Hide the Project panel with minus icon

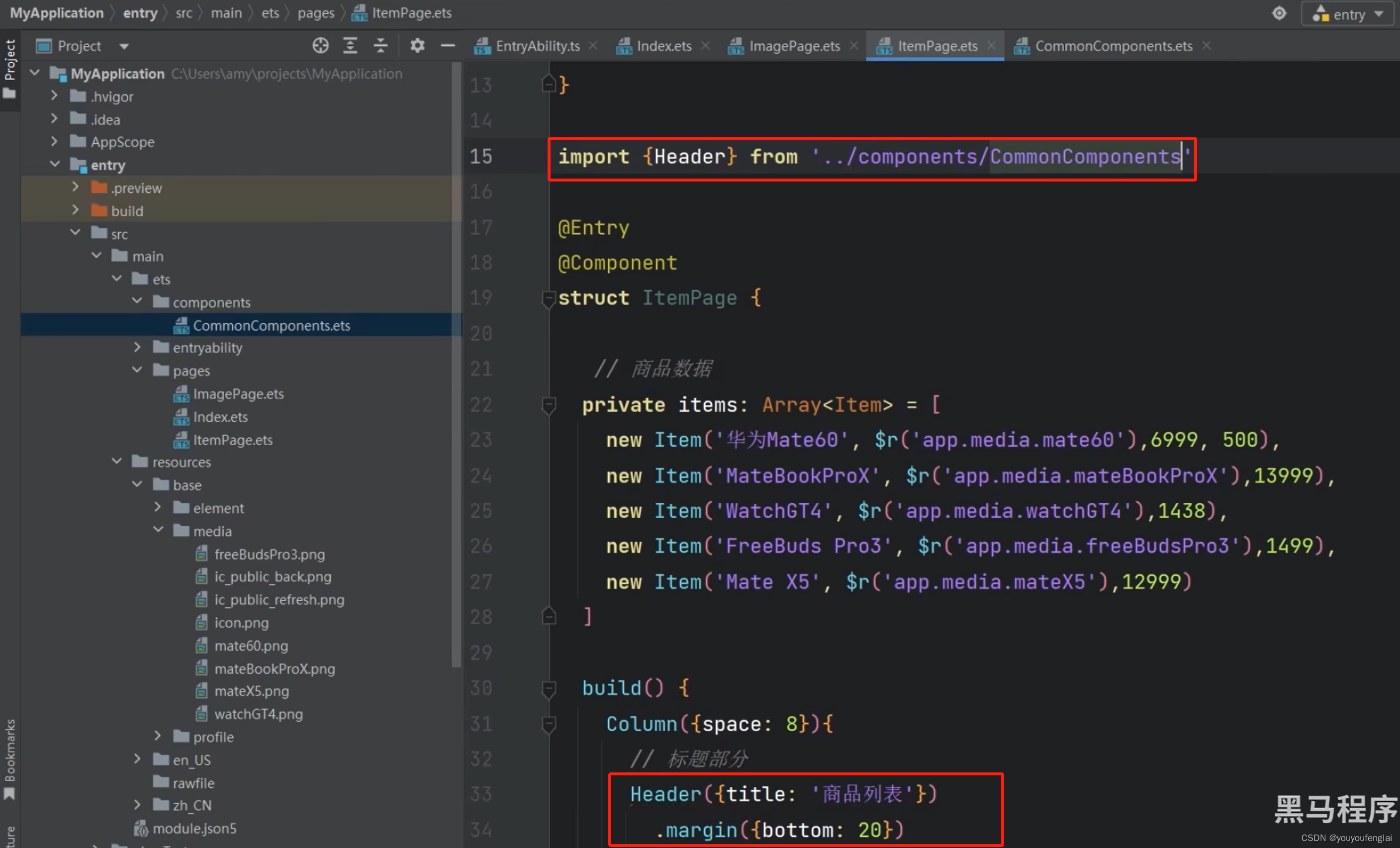[448, 45]
